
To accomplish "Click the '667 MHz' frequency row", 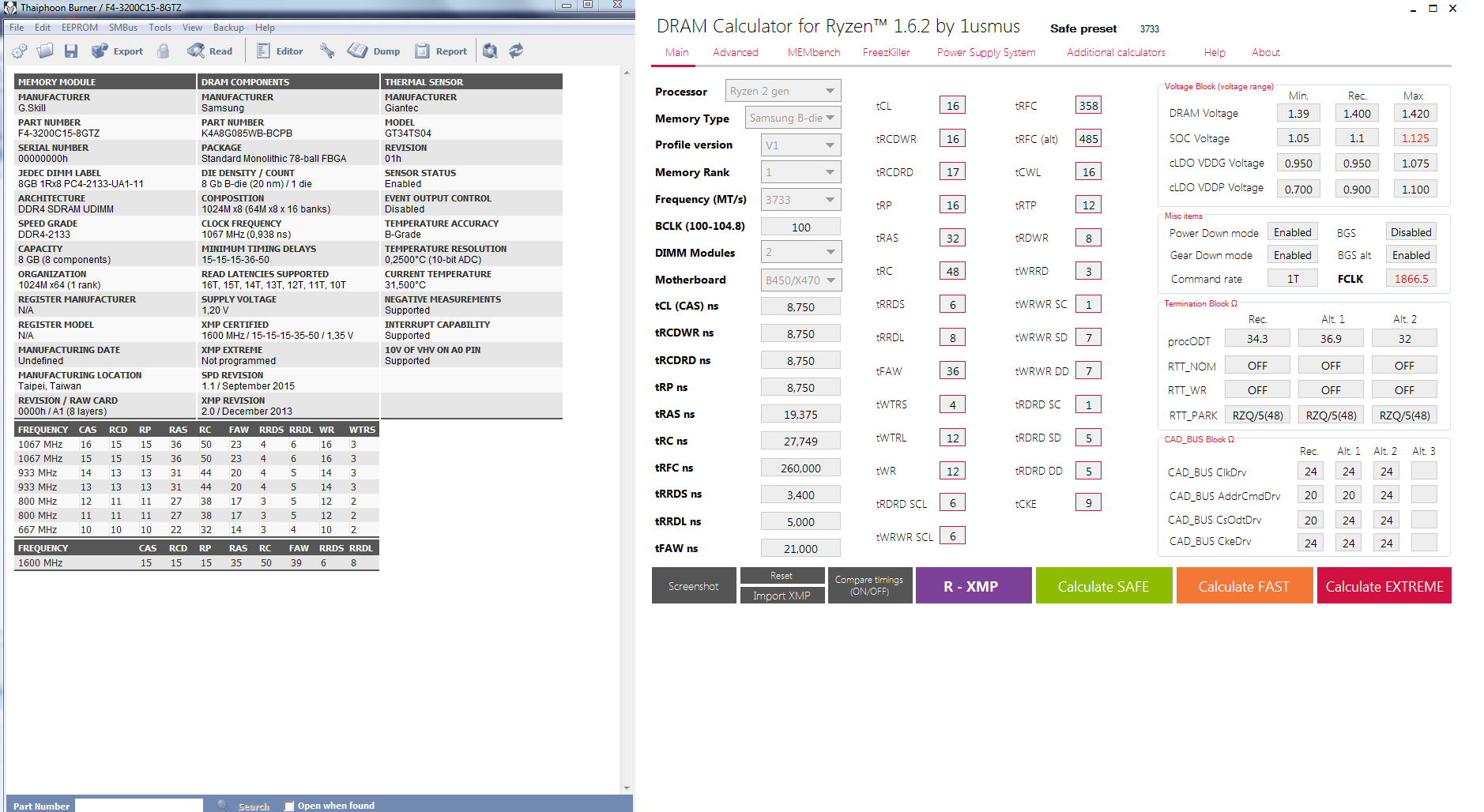I will point(197,530).
